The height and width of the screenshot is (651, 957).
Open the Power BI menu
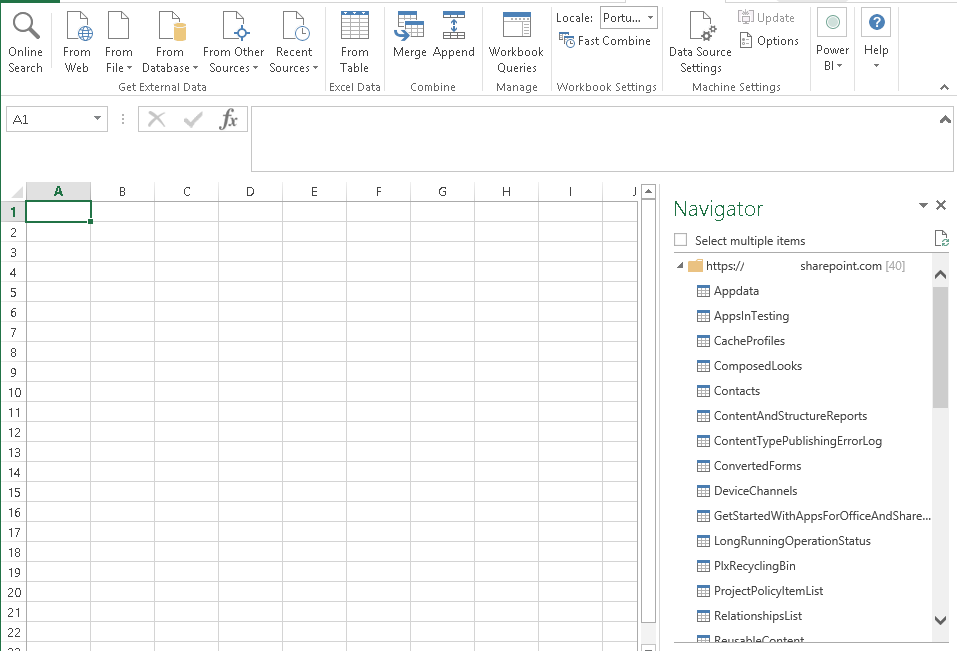(831, 40)
